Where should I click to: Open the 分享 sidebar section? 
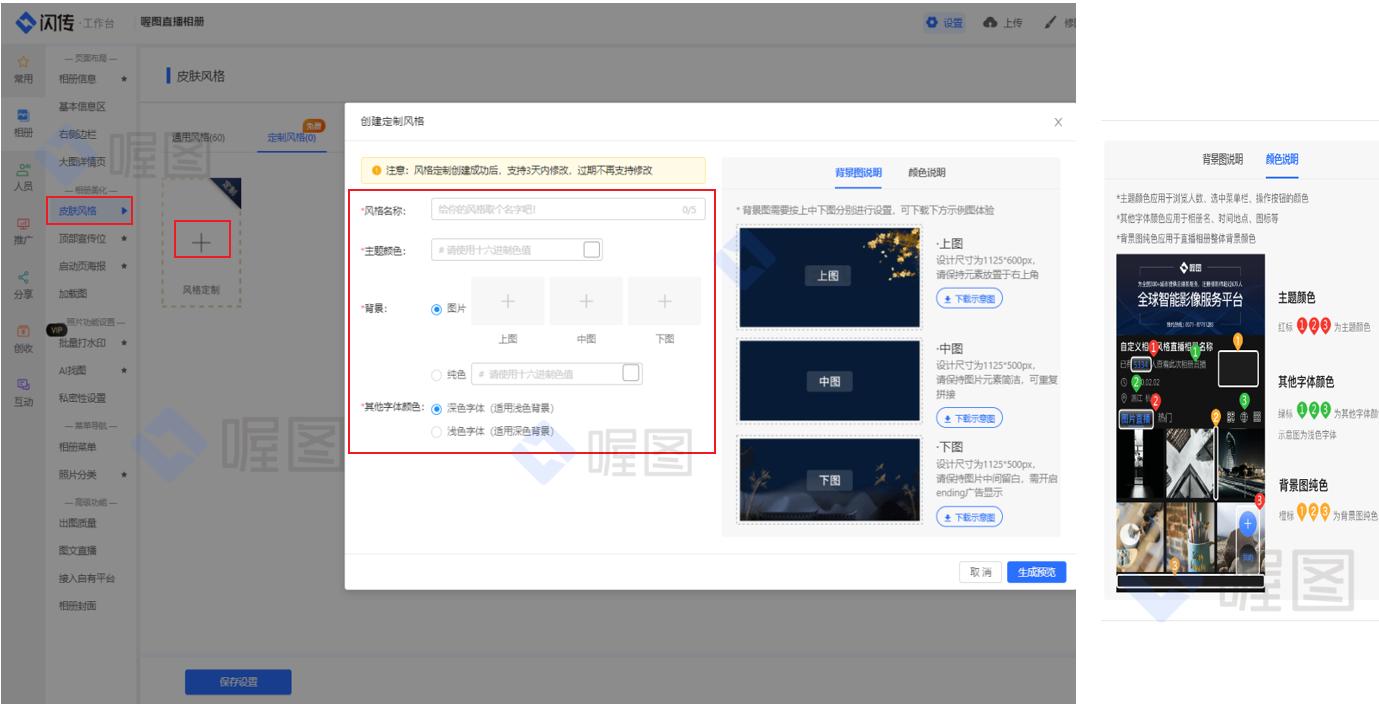(x=22, y=286)
